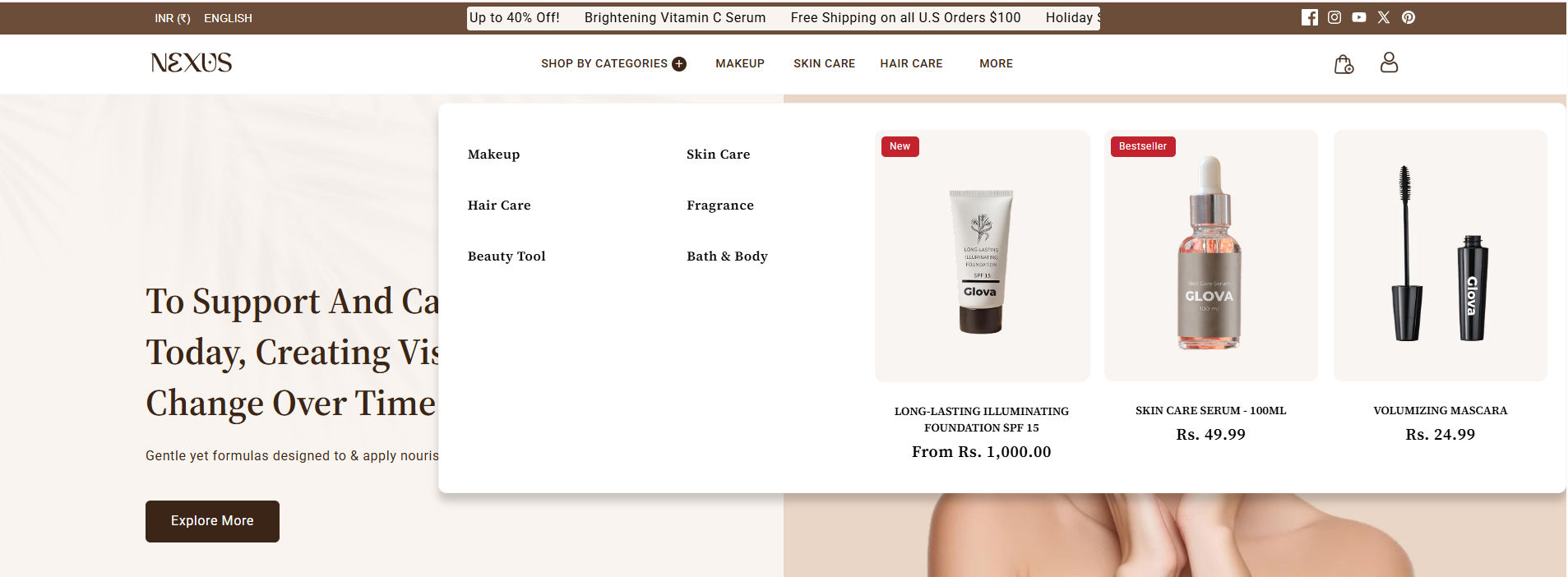Open the Makeup top navigation item
This screenshot has width=1568, height=577.
(x=740, y=63)
